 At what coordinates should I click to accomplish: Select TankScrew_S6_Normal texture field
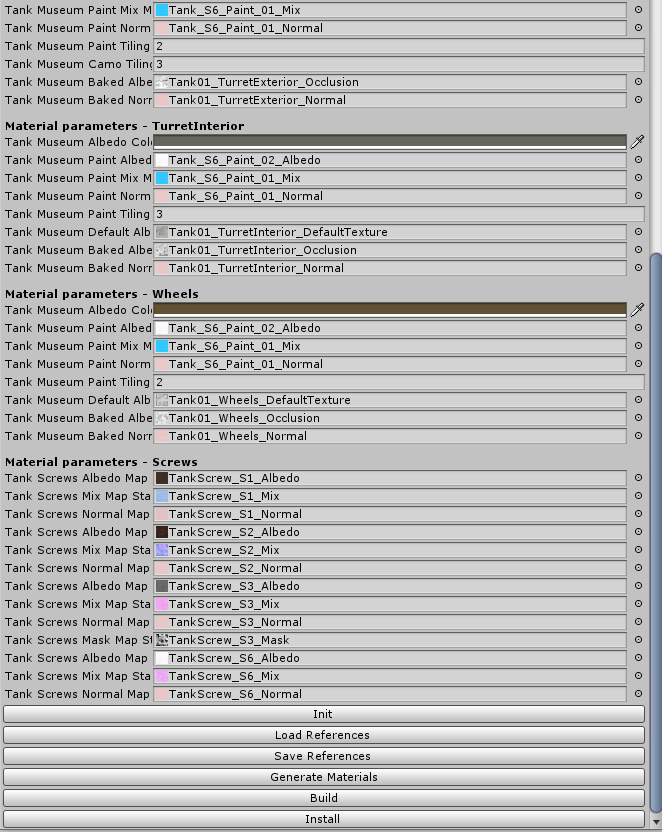[390, 694]
